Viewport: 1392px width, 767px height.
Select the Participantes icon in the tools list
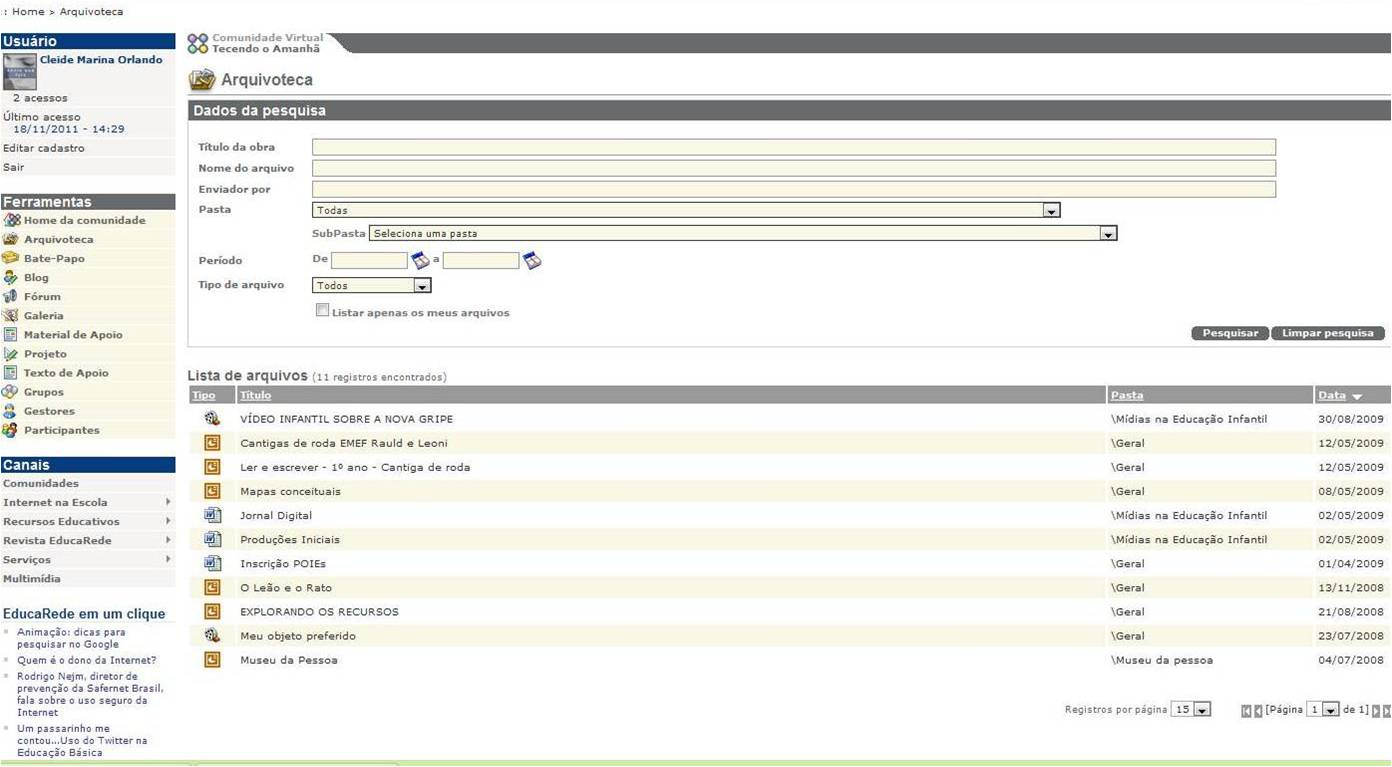pos(11,430)
